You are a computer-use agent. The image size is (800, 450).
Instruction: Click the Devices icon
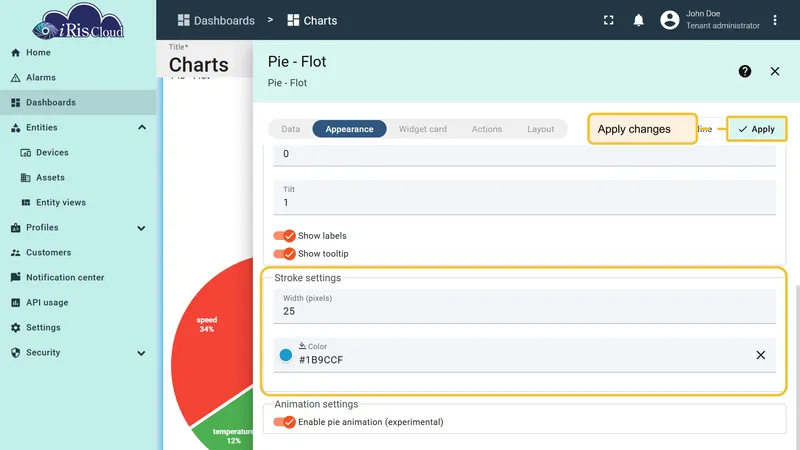pos(26,153)
